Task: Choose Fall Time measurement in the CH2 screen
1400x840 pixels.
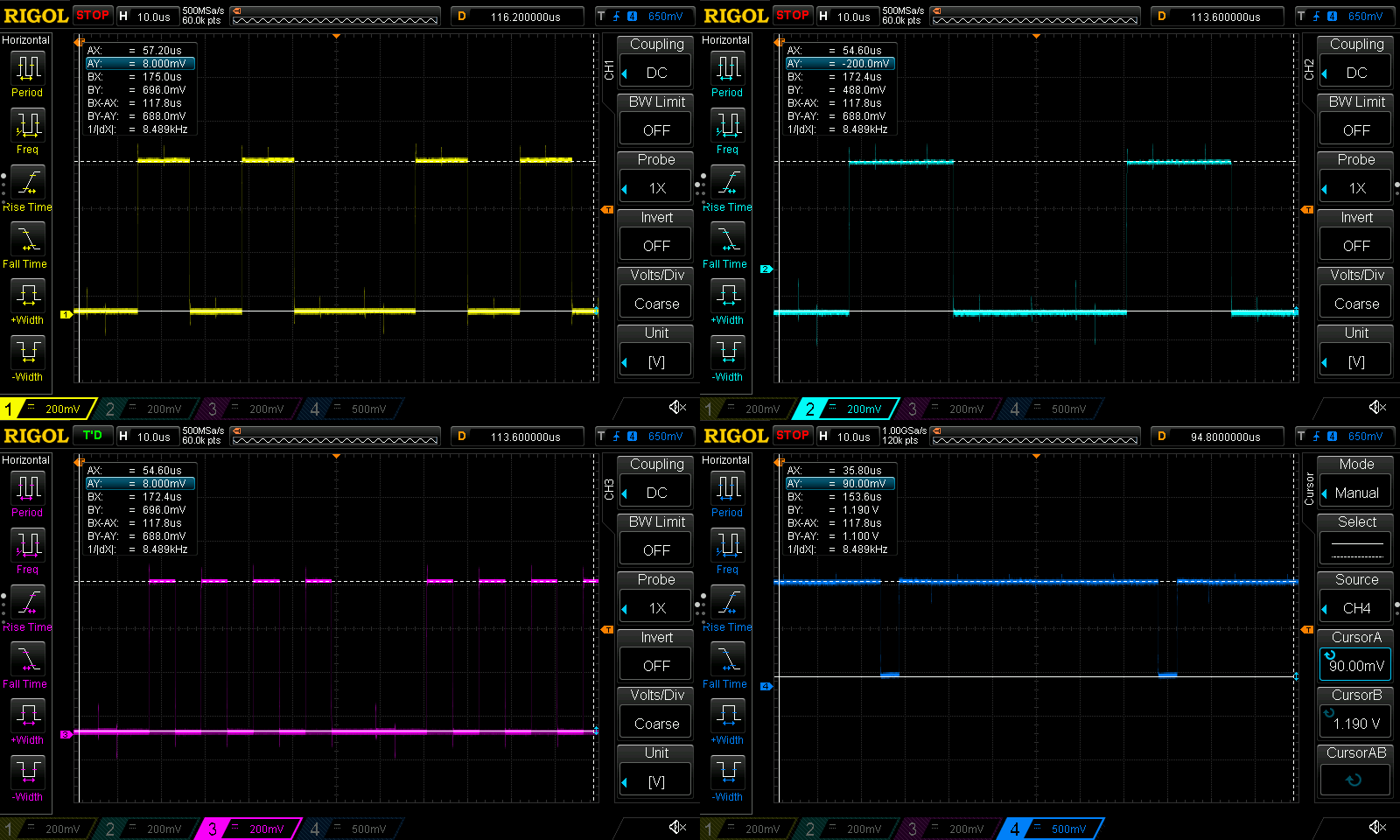Action: coord(725,247)
